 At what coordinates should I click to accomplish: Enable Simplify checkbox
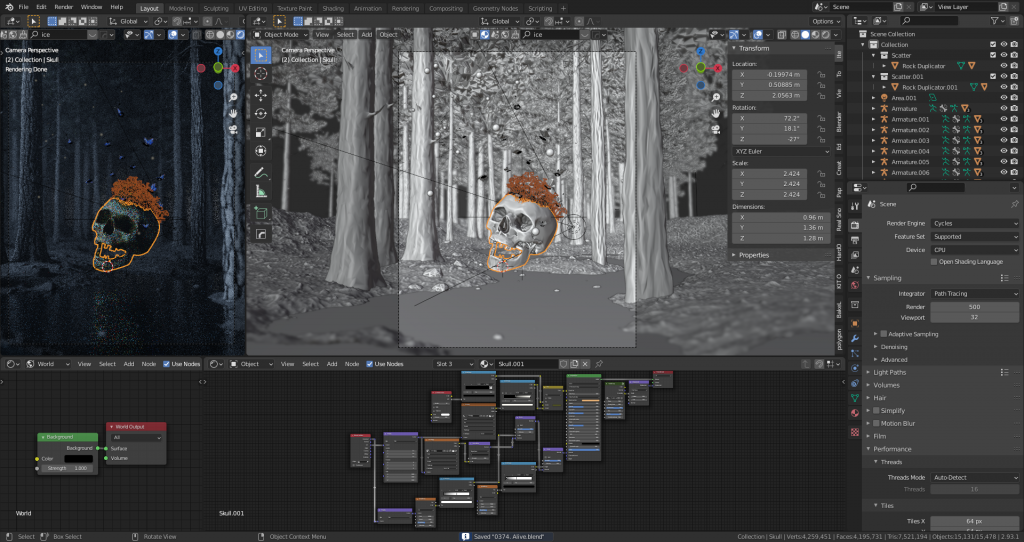876,411
